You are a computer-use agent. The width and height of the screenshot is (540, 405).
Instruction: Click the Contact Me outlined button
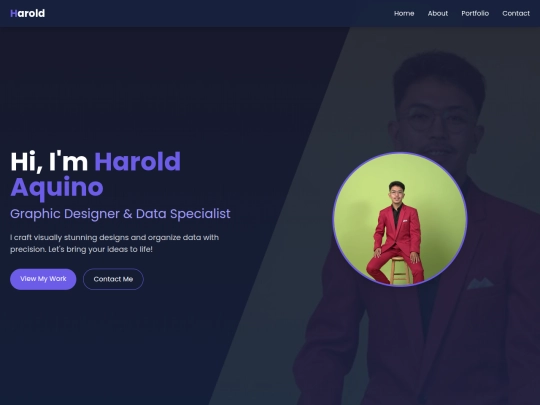[113, 279]
